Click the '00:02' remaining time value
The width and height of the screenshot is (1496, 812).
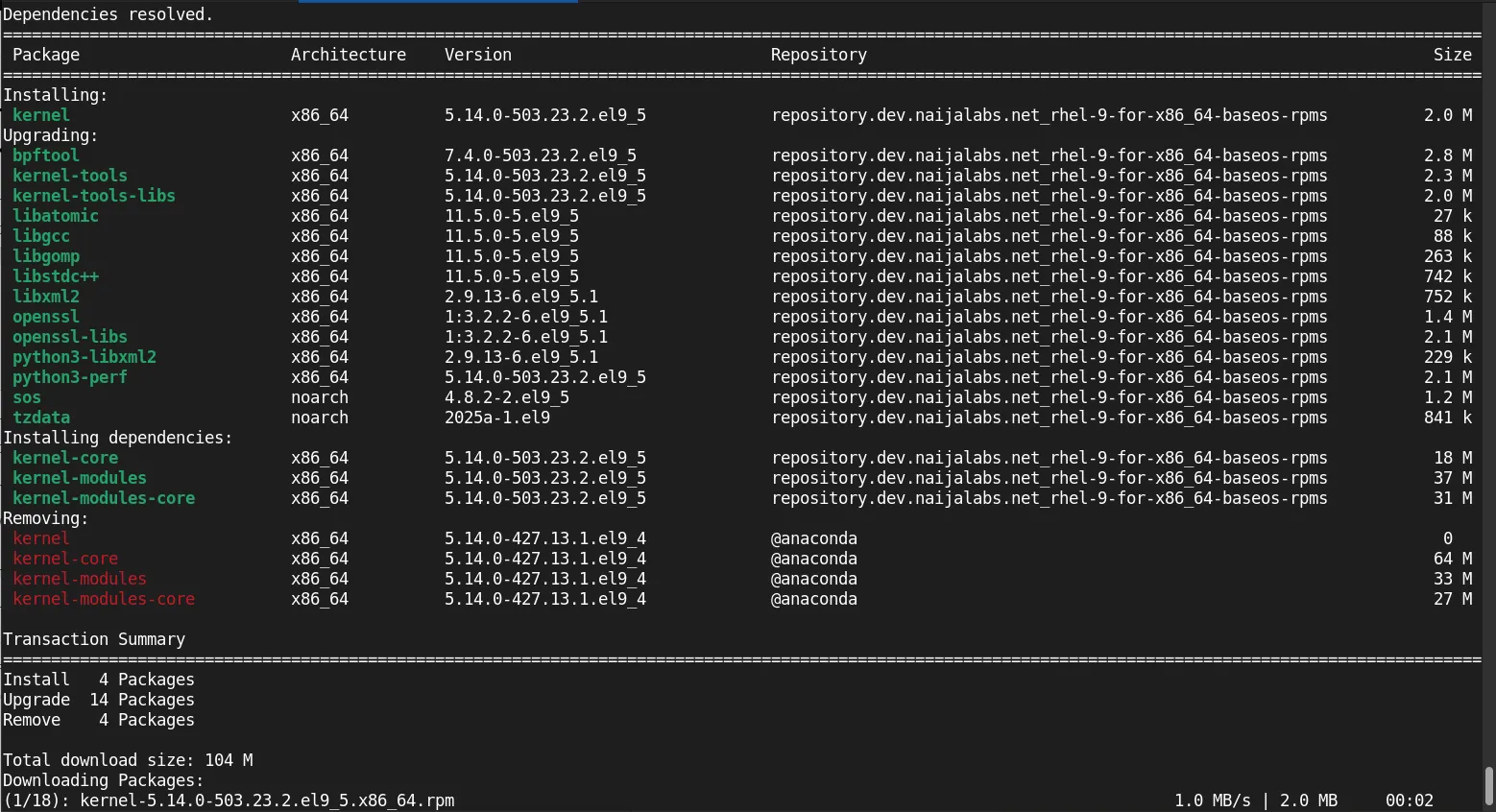pyautogui.click(x=1410, y=800)
